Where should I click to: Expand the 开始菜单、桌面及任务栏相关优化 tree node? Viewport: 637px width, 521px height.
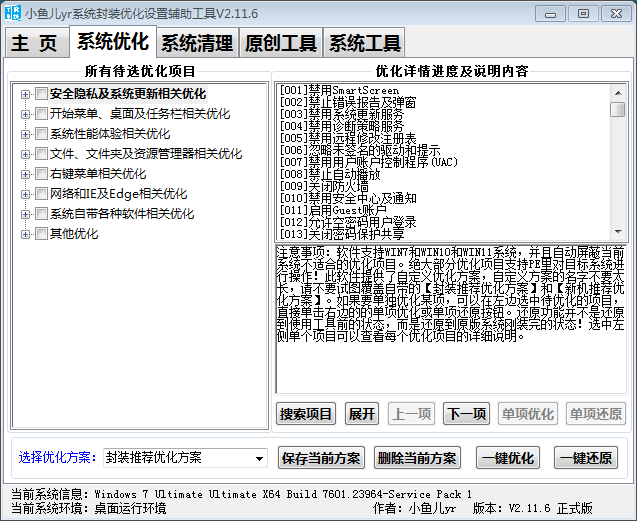click(x=25, y=114)
